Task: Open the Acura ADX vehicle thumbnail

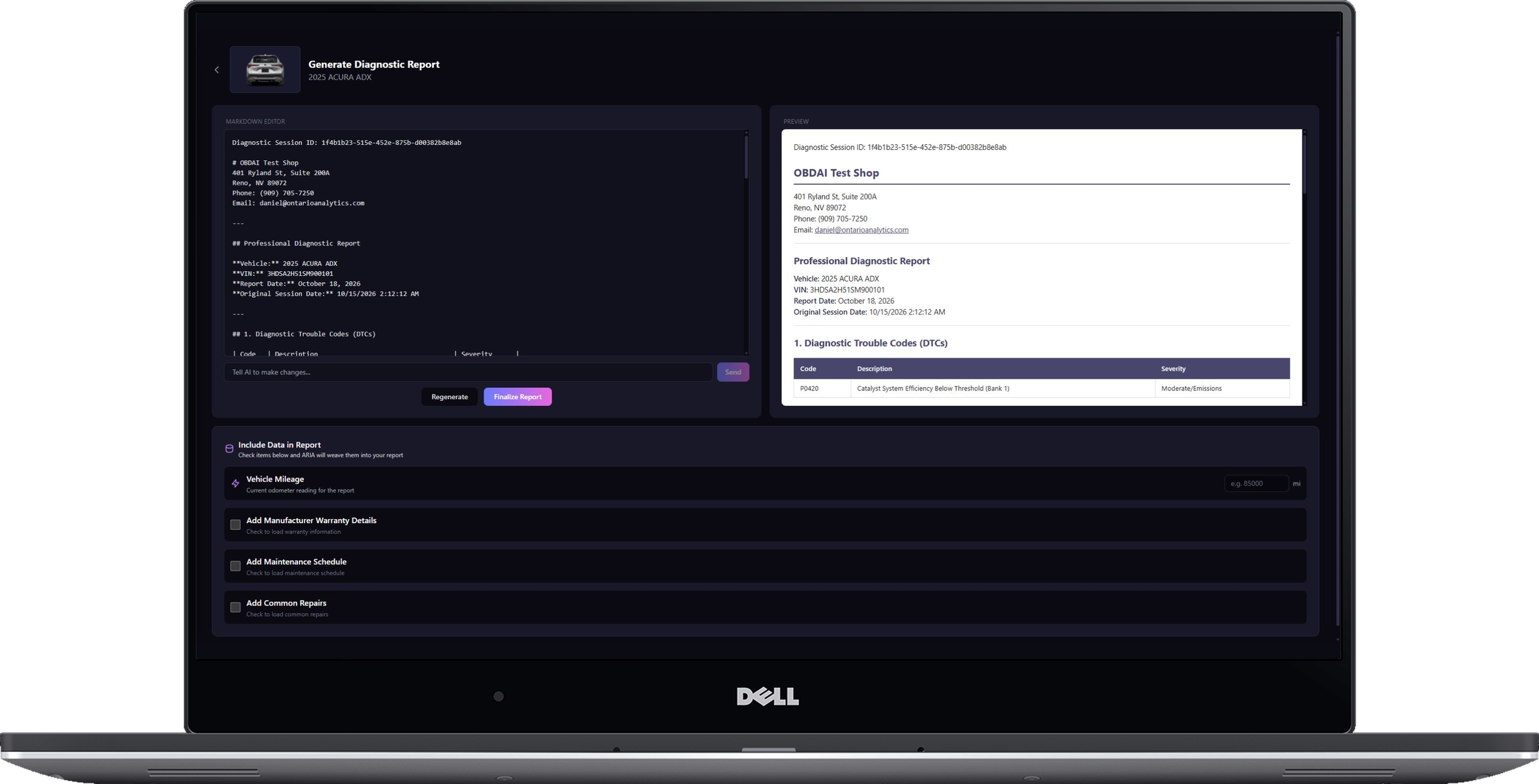Action: click(x=265, y=69)
